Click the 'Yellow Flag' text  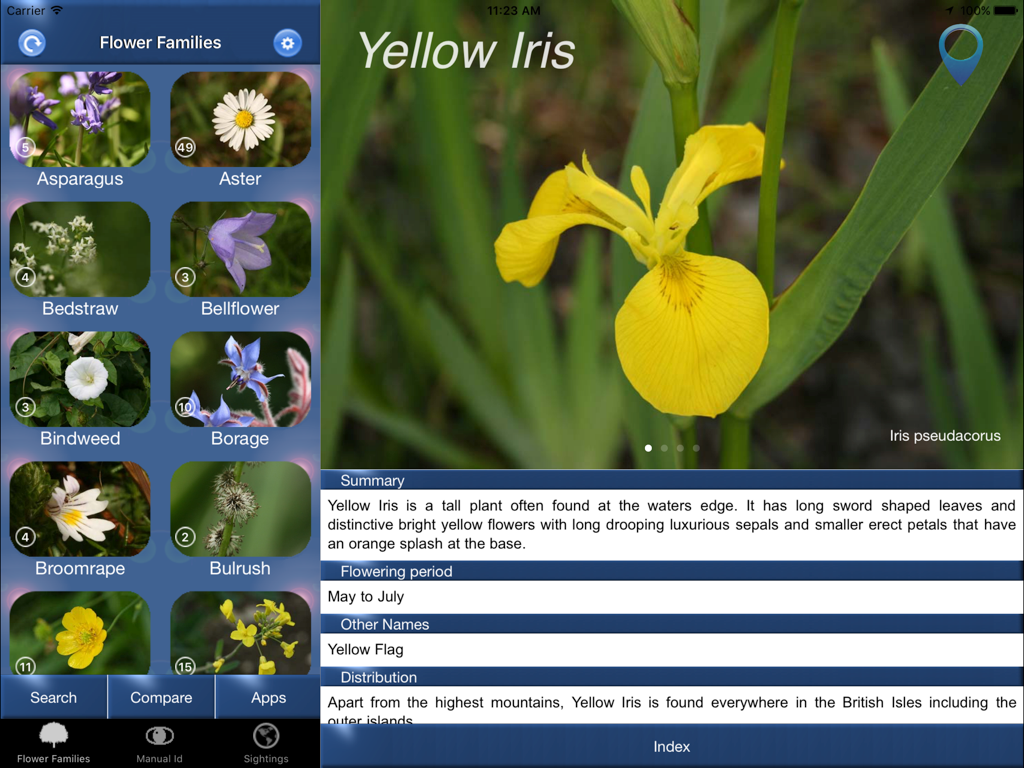(x=365, y=649)
